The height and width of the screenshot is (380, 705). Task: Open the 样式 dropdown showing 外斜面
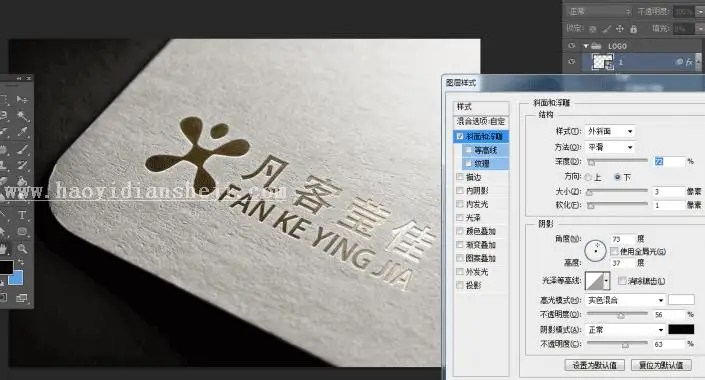coord(610,131)
